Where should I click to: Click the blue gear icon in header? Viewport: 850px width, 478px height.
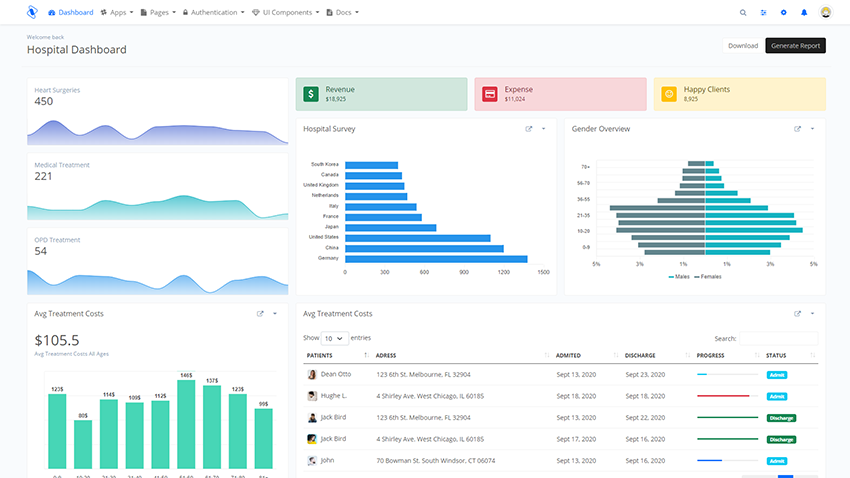tap(784, 13)
